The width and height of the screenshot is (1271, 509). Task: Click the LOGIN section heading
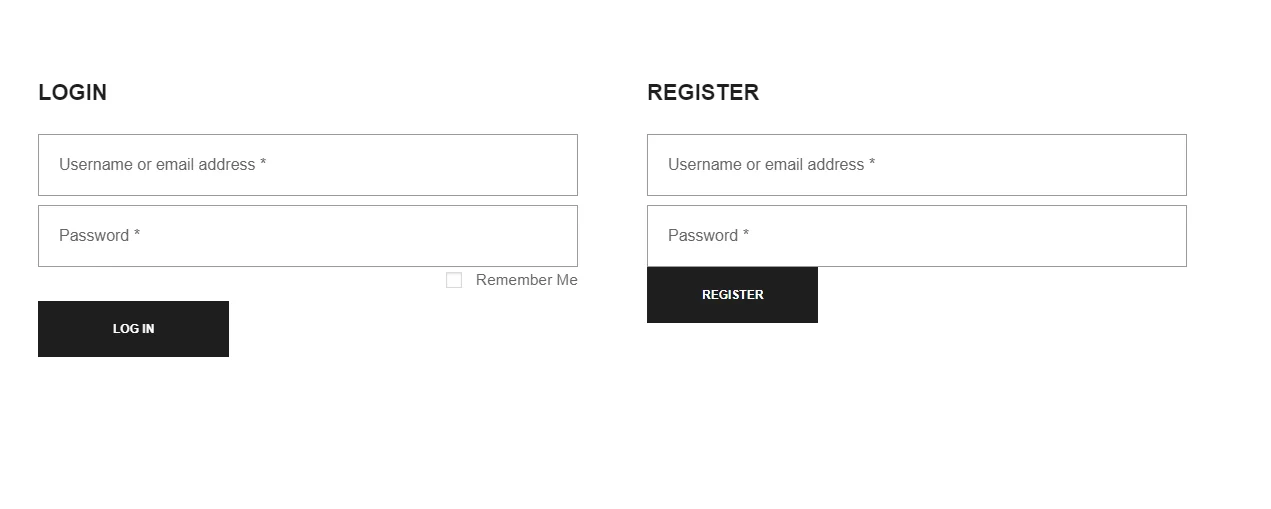[x=72, y=92]
